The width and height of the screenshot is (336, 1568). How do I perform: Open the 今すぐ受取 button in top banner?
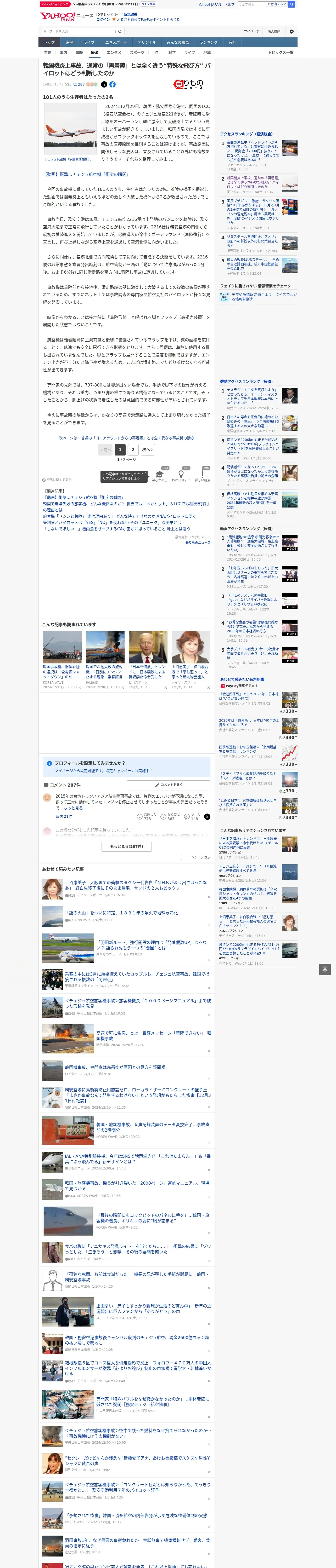148,4
